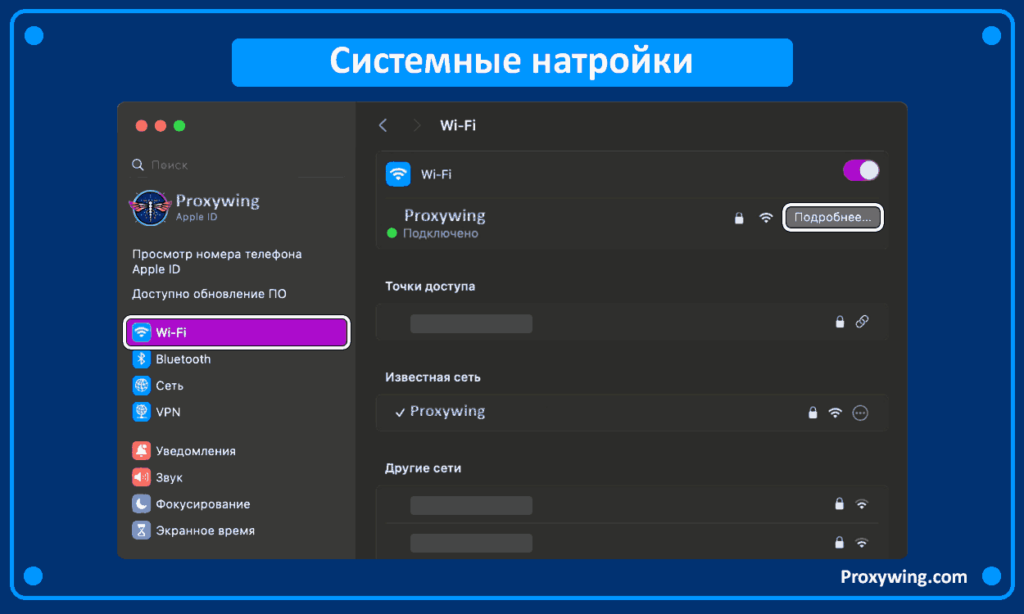
Task: Click lock icon of second Другие сети network
Action: [839, 542]
